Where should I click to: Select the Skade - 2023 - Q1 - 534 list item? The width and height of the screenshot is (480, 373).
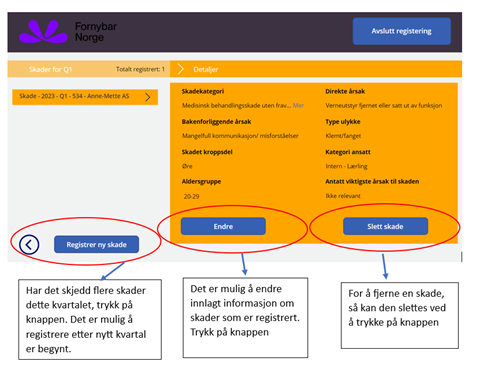pos(85,97)
